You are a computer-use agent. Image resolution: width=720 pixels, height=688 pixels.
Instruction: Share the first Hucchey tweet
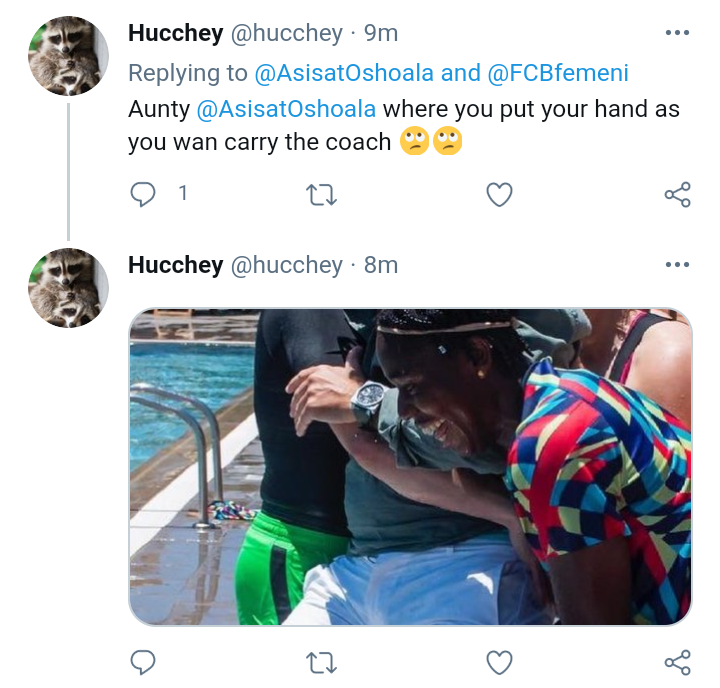(677, 195)
